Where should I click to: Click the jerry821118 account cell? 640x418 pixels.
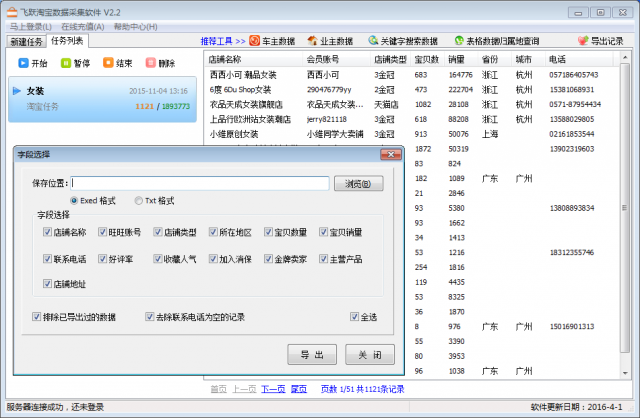[x=327, y=119]
